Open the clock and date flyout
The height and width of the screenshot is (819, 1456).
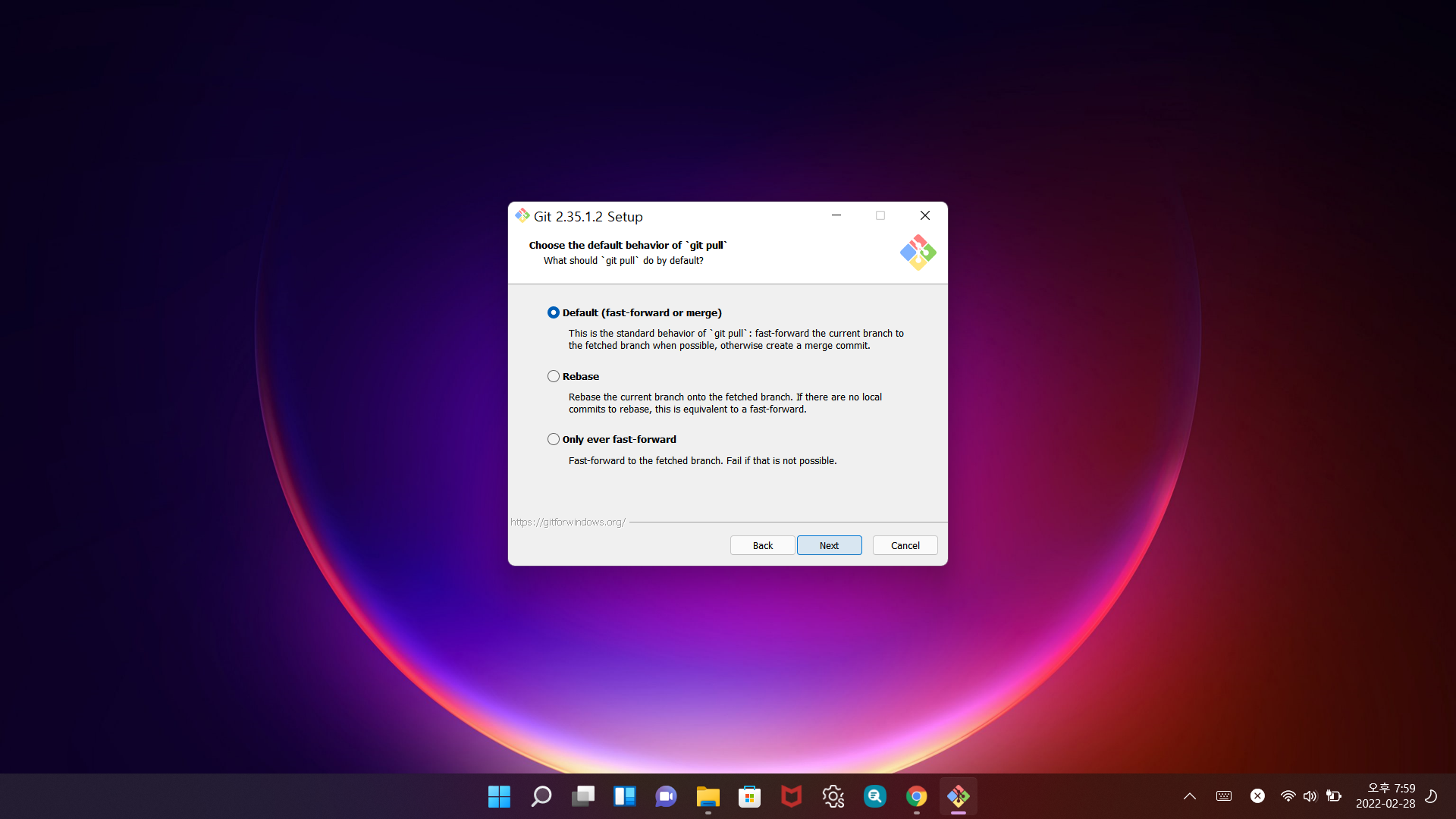pos(1385,796)
